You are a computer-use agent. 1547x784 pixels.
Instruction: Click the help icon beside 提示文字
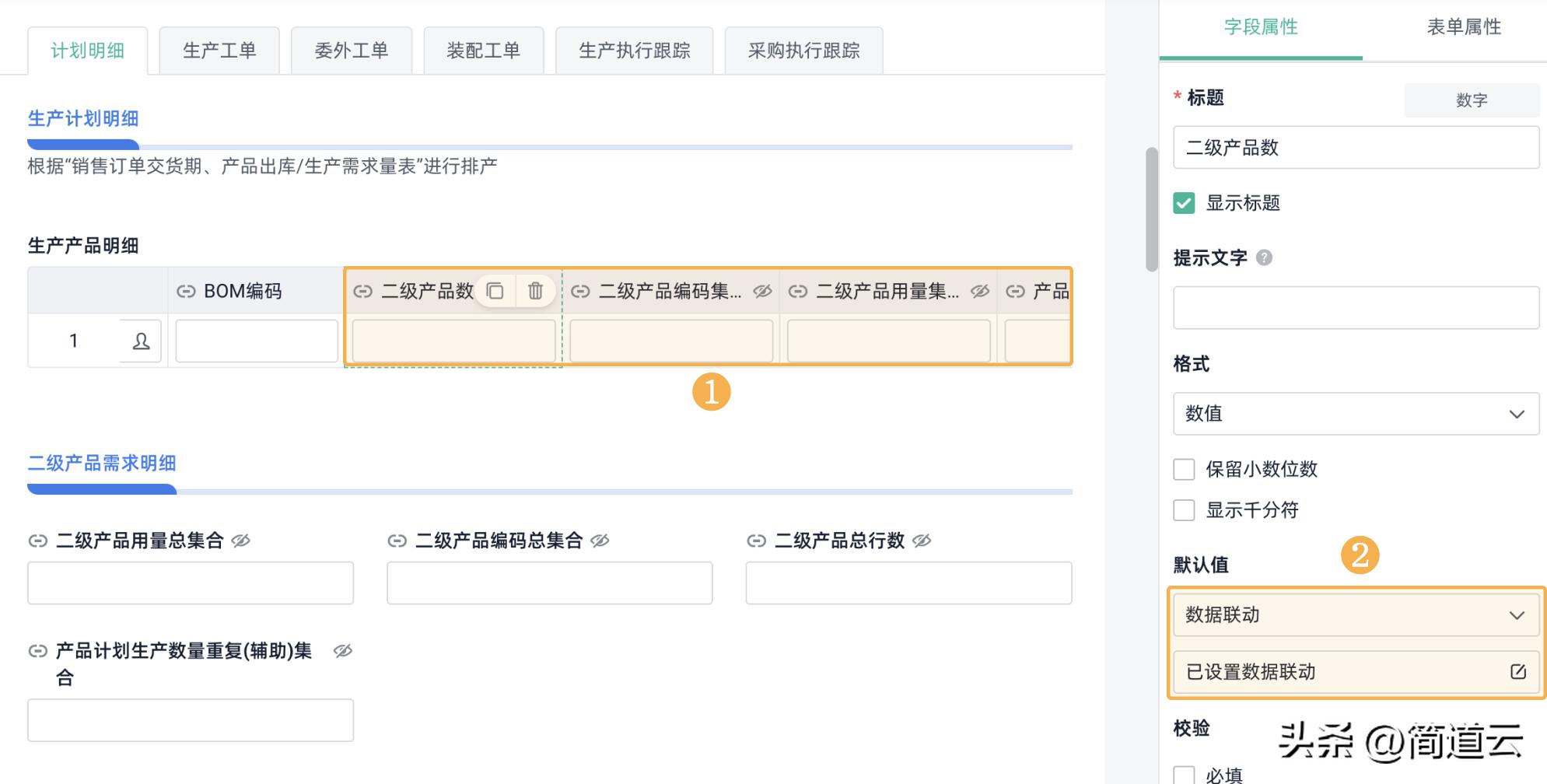tap(1264, 257)
